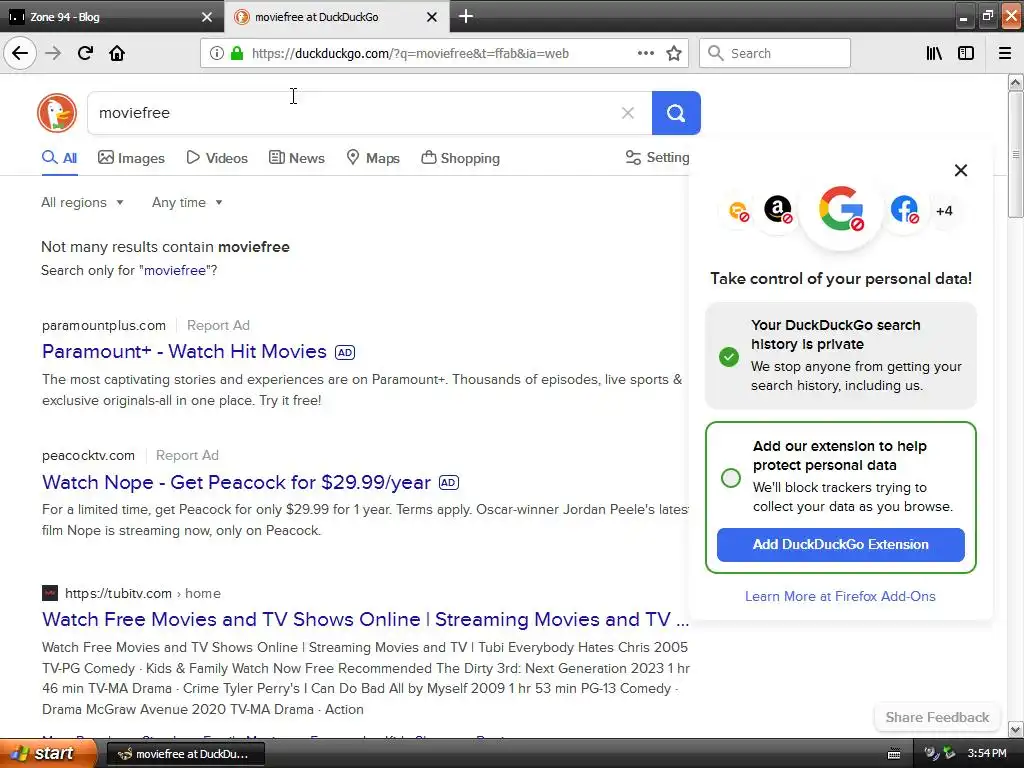Image resolution: width=1024 pixels, height=768 pixels.
Task: Submit search with blue magnifier button
Action: 676,113
